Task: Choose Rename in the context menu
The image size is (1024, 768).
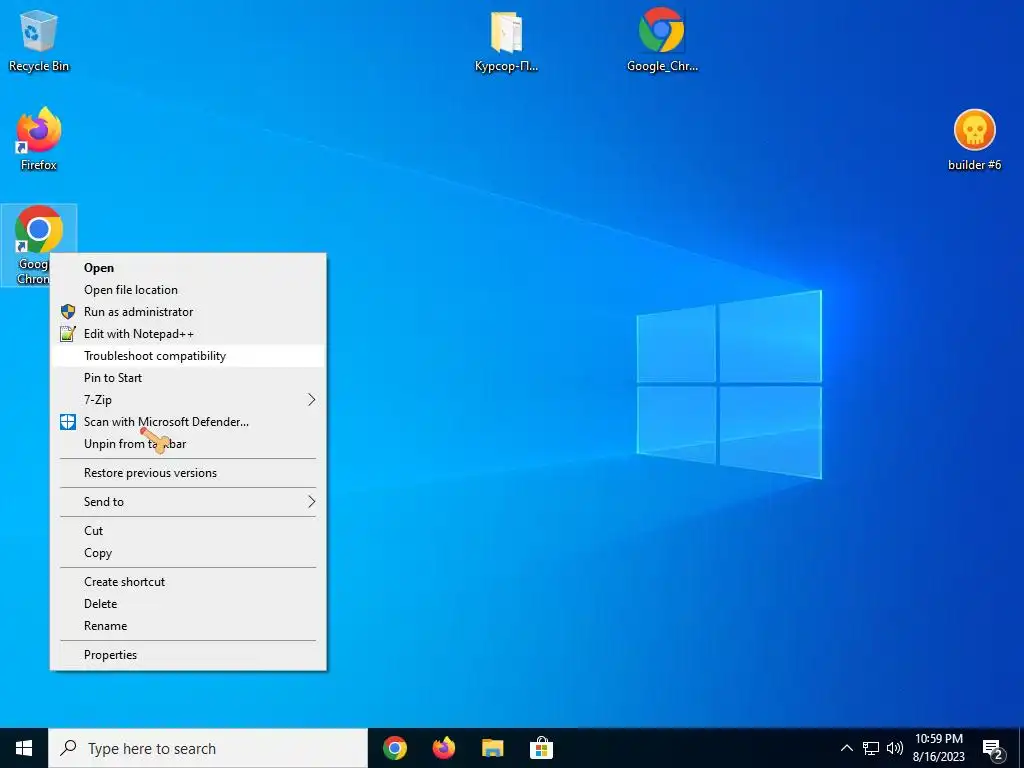Action: [x=188, y=626]
